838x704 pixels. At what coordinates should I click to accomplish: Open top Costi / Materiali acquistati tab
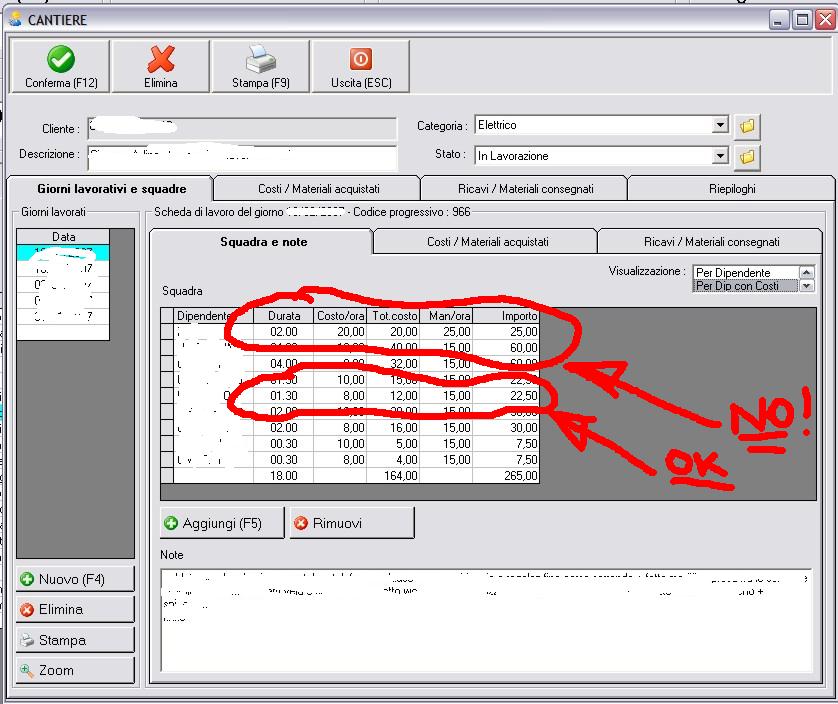coord(319,189)
